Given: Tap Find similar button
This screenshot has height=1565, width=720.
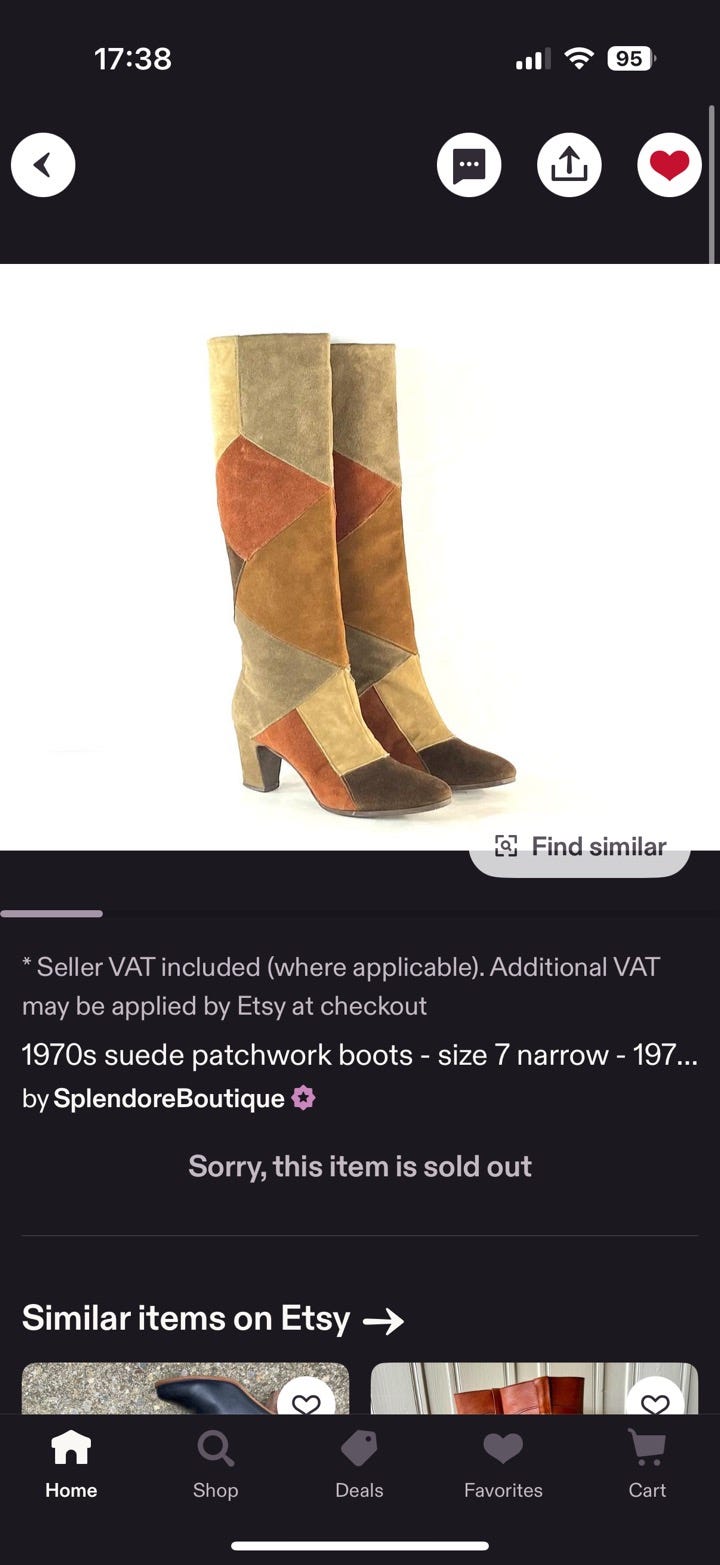Looking at the screenshot, I should coord(580,847).
